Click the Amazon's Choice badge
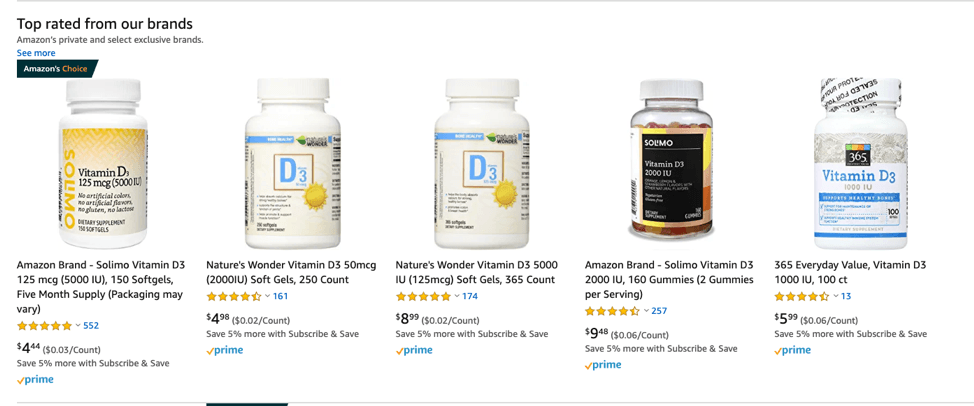This screenshot has height=406, width=974. tap(57, 68)
